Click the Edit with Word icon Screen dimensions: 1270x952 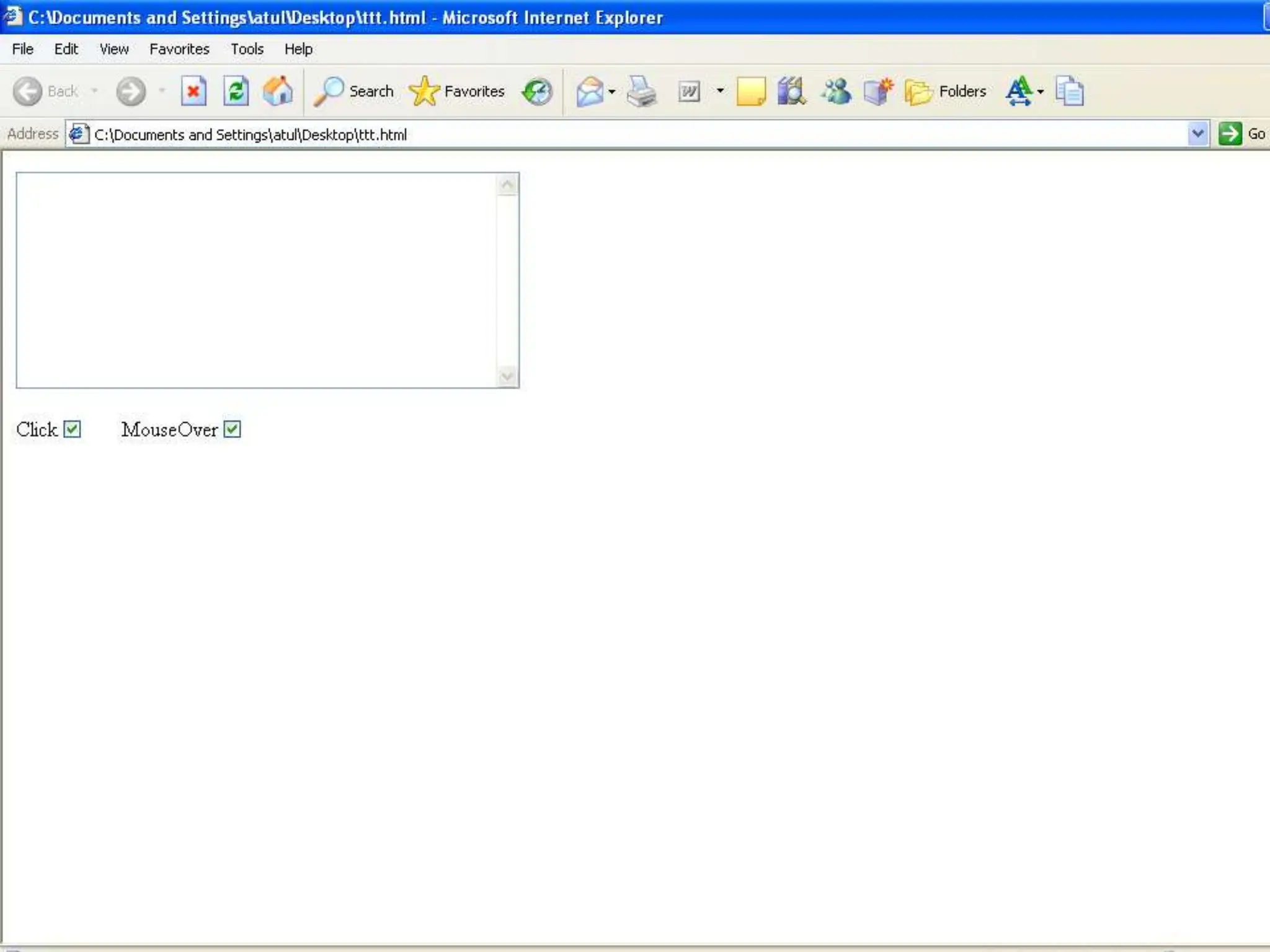(689, 92)
